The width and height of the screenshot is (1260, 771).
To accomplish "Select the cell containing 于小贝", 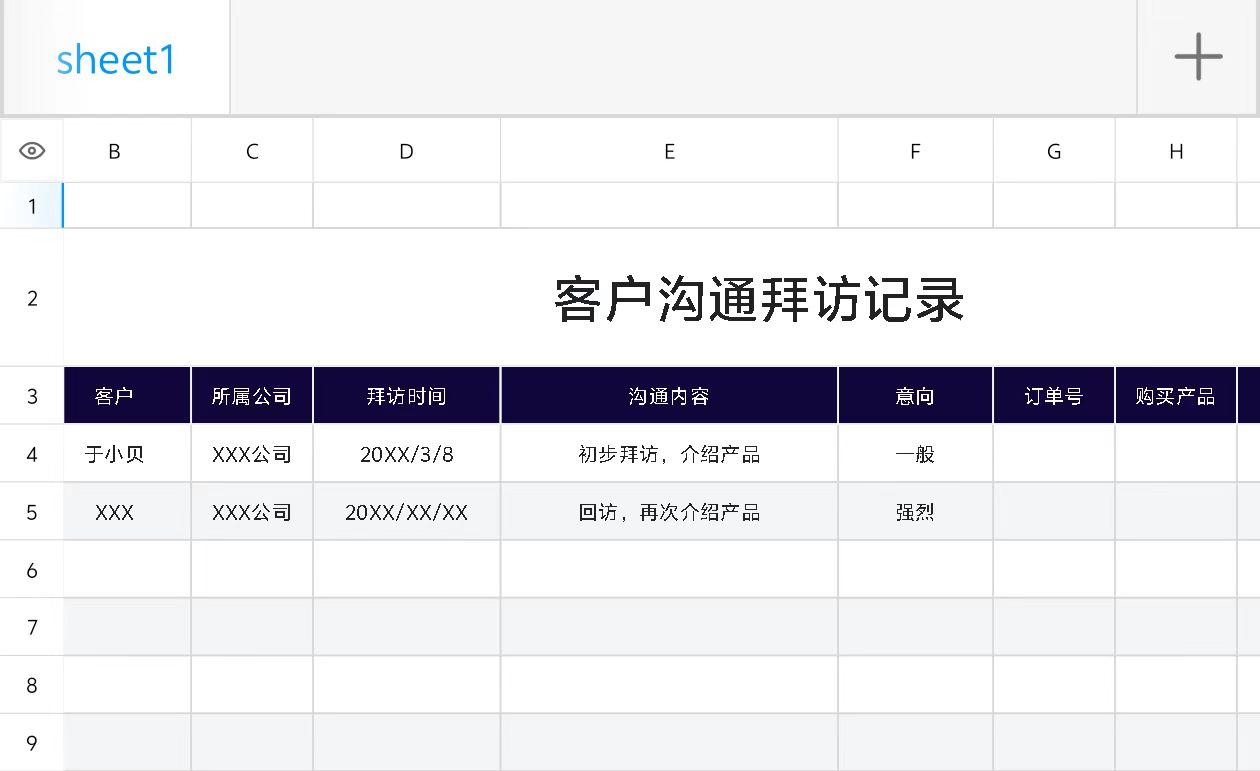I will pos(127,454).
